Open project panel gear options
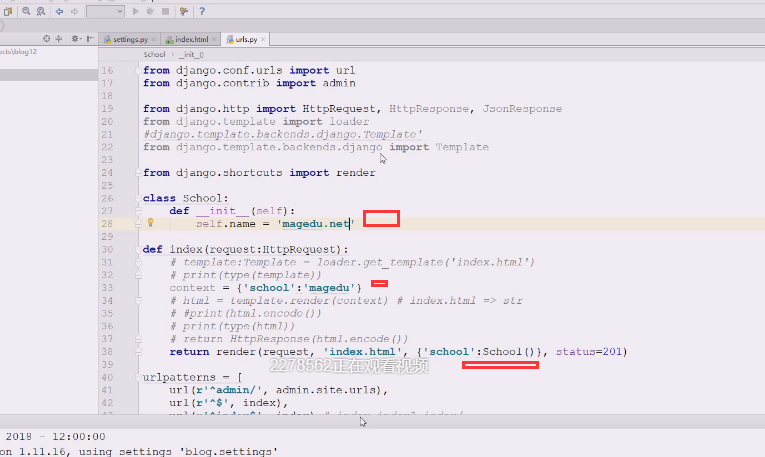The height and width of the screenshot is (457, 765). pyautogui.click(x=75, y=39)
